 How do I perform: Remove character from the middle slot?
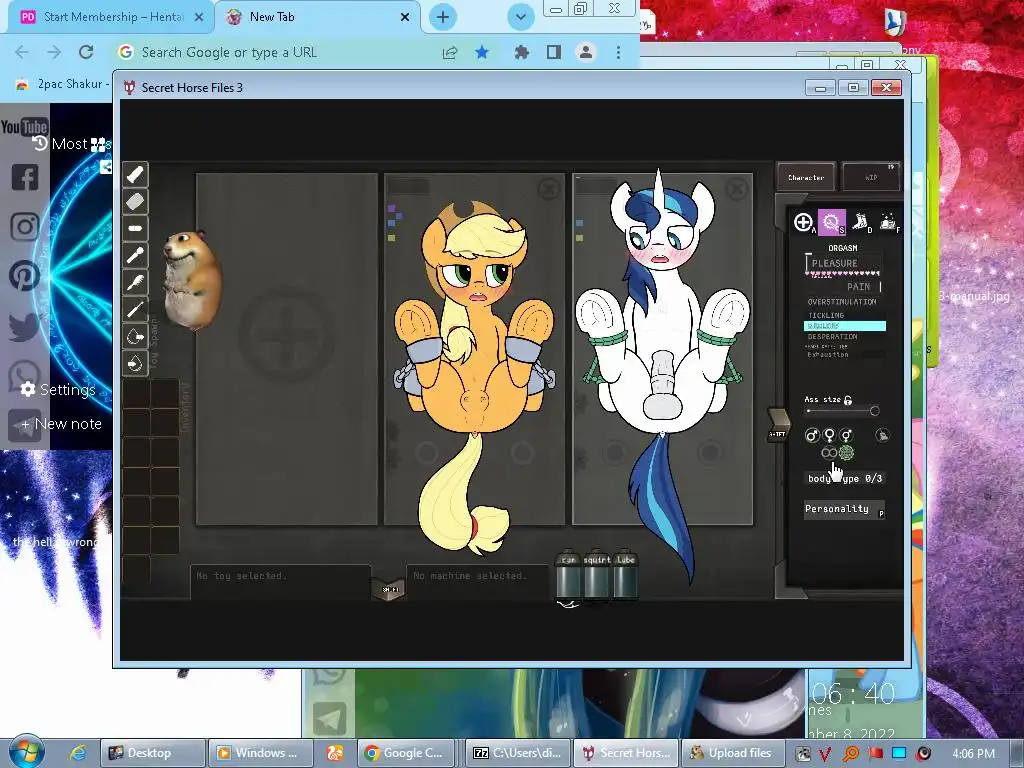pos(549,189)
